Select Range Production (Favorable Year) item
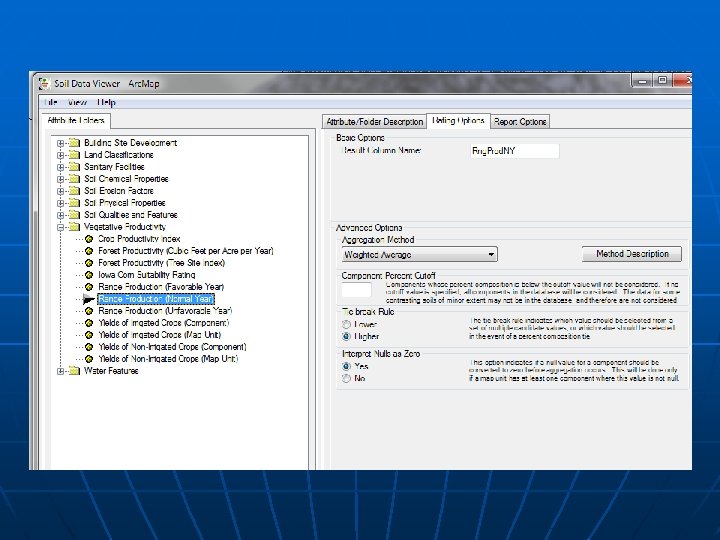The height and width of the screenshot is (540, 720). (x=161, y=287)
